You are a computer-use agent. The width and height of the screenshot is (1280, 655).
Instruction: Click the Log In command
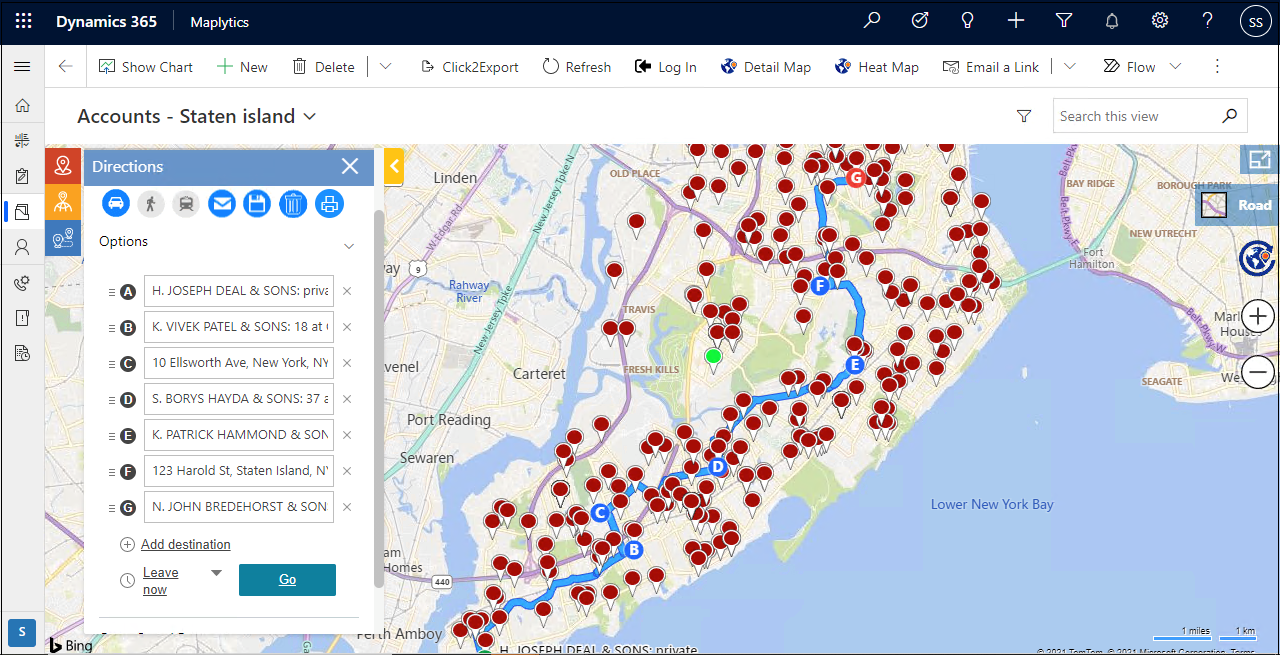coord(665,67)
